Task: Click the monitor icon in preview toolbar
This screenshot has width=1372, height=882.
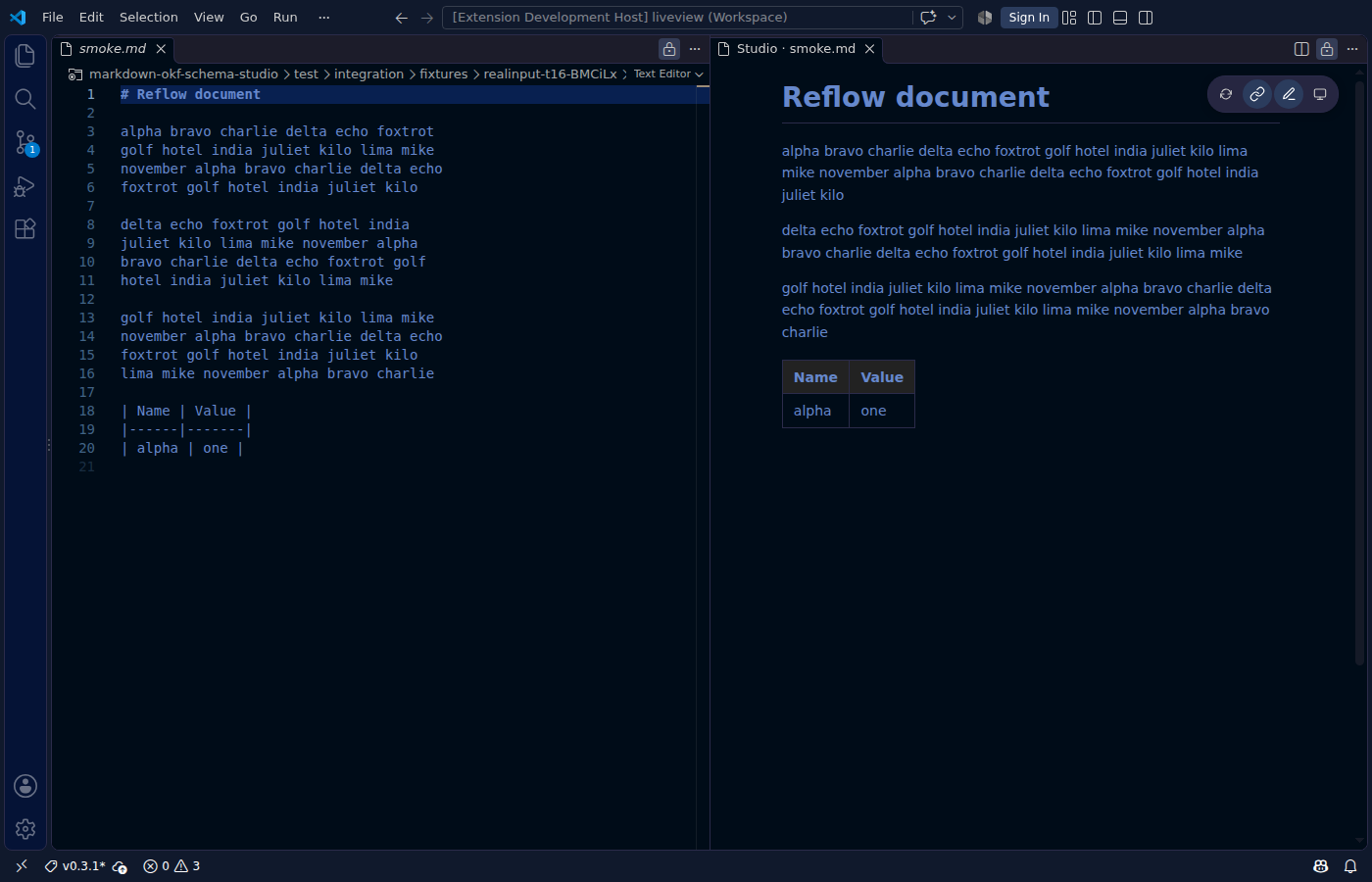Action: click(x=1320, y=94)
